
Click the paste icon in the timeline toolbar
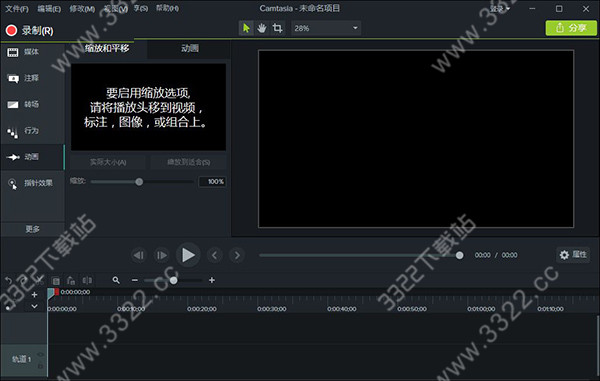click(71, 280)
